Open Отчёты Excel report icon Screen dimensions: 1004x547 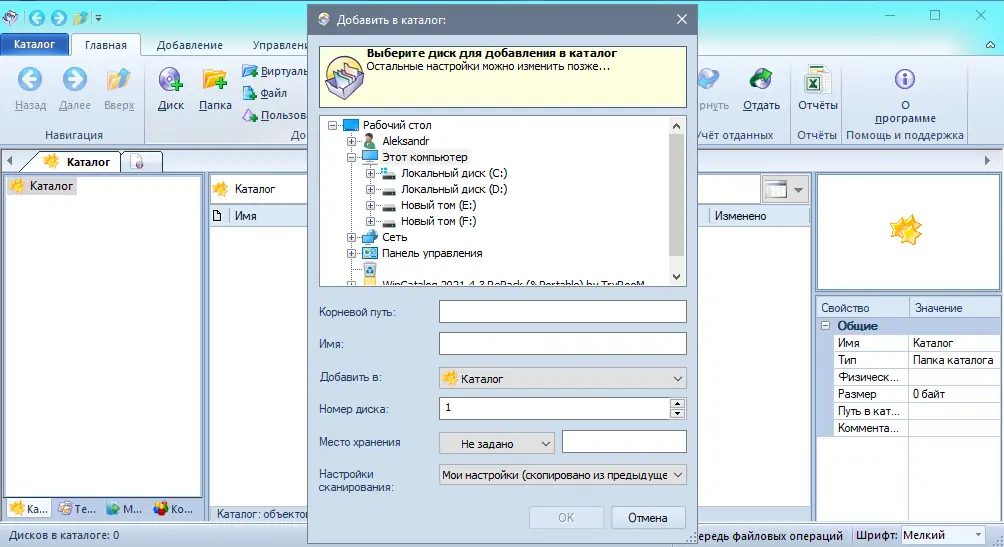[x=817, y=80]
